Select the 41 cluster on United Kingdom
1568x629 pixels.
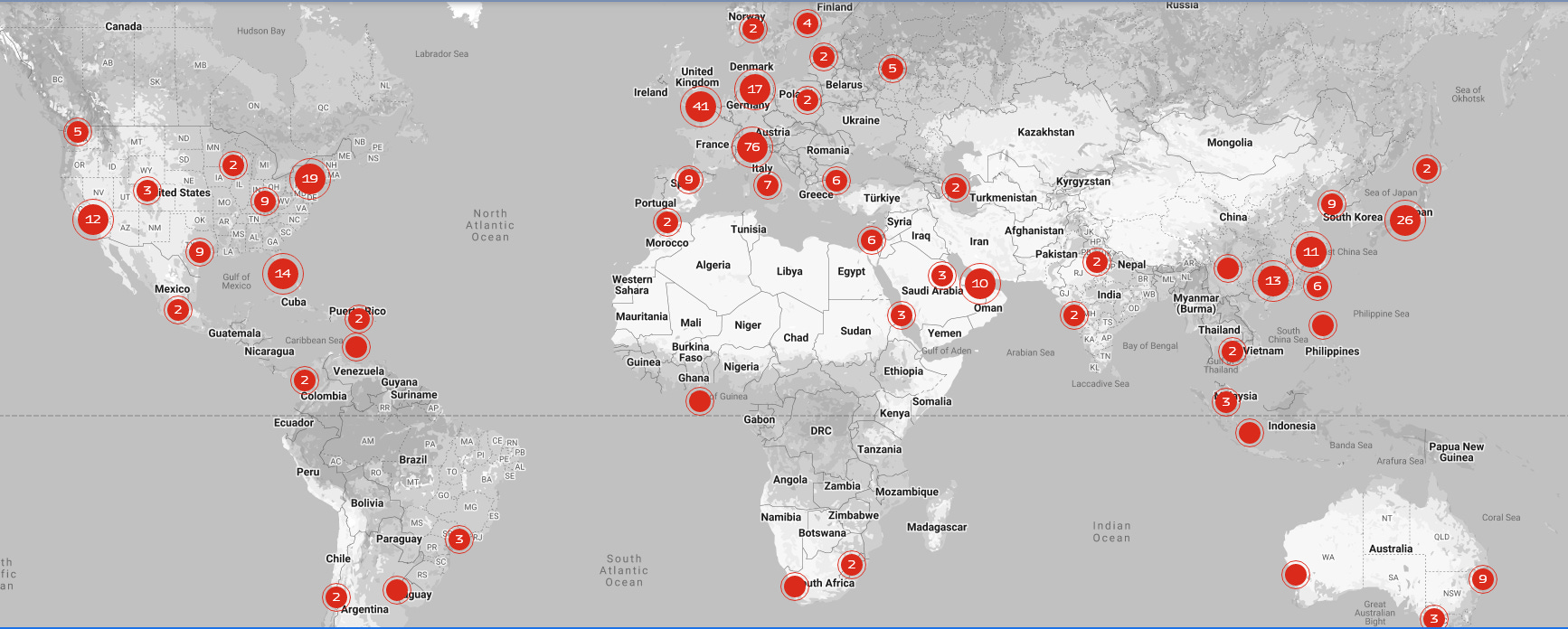(701, 106)
